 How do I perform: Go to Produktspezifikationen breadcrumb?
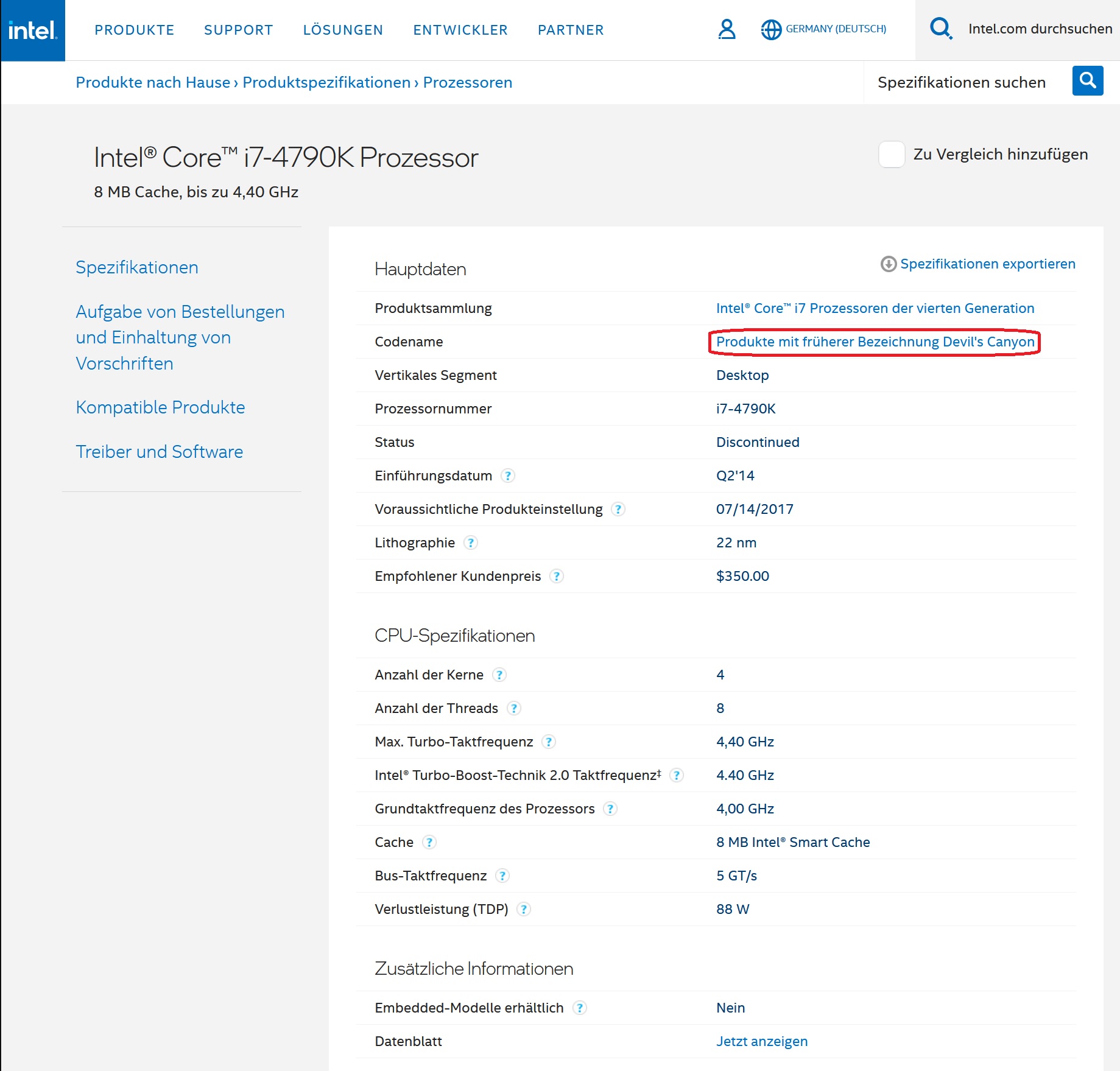(x=326, y=82)
